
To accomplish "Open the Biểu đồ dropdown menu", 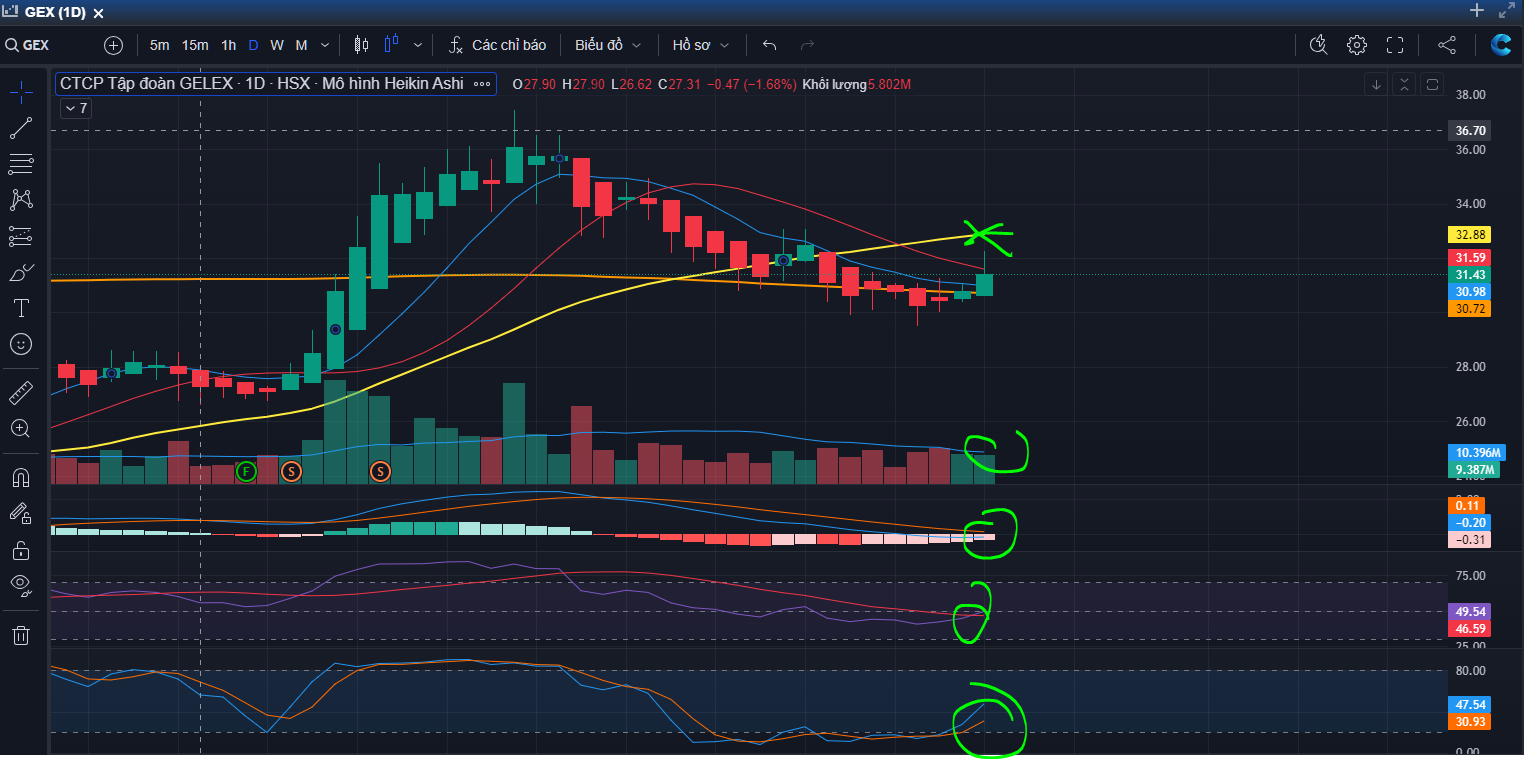I will click(608, 45).
